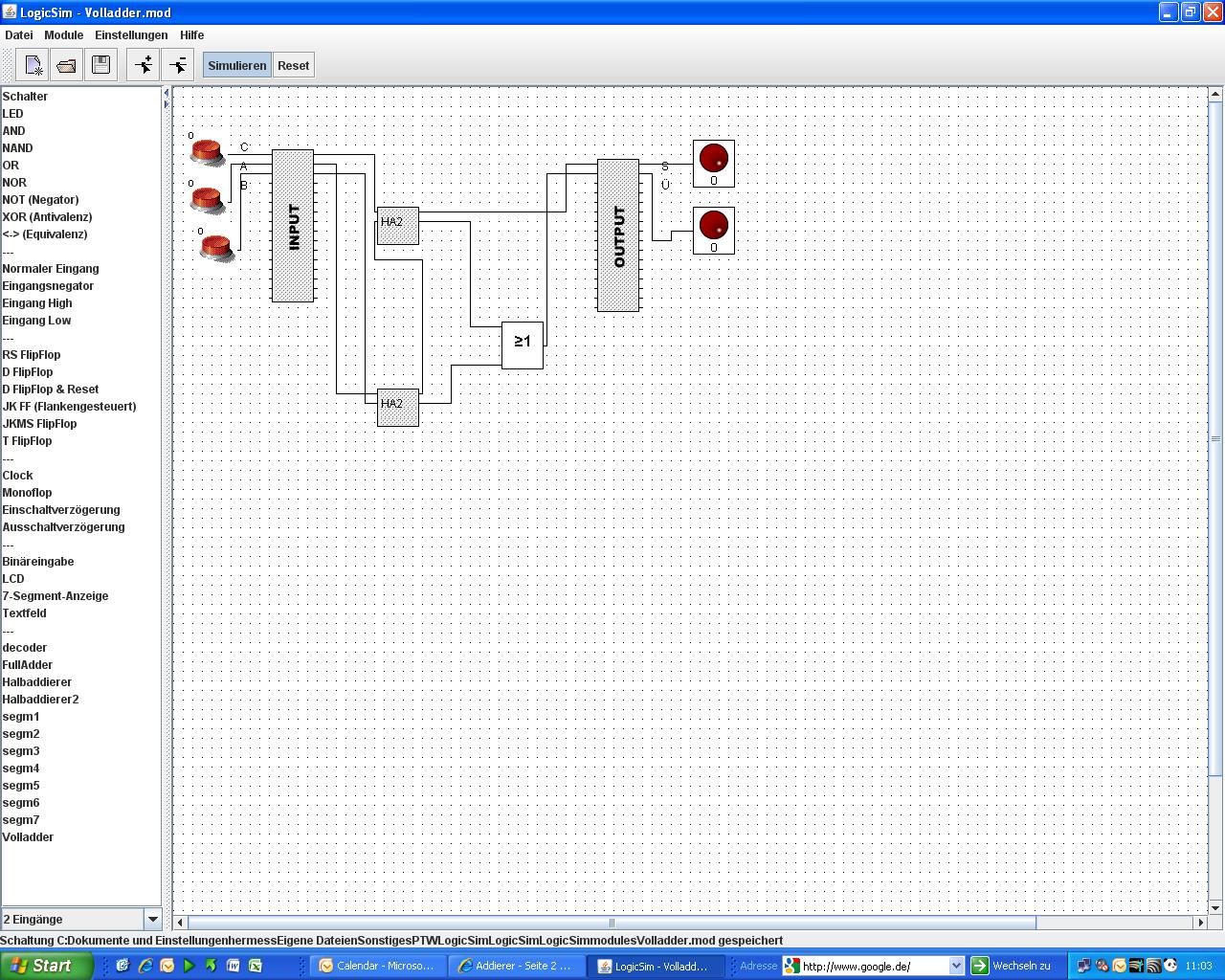
Task: Open the Hilfe menu
Action: pos(192,34)
